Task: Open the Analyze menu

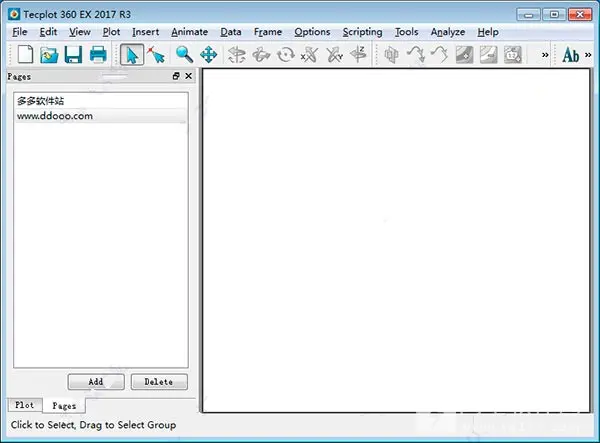Action: (448, 32)
